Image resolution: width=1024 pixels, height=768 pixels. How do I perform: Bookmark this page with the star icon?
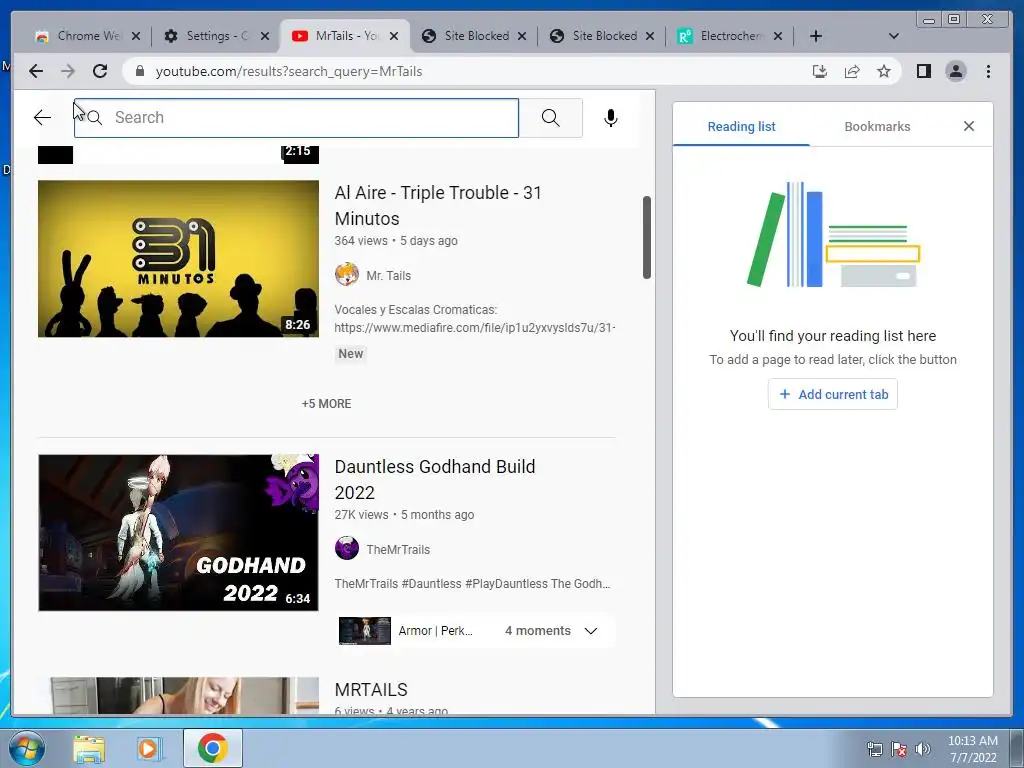click(884, 71)
